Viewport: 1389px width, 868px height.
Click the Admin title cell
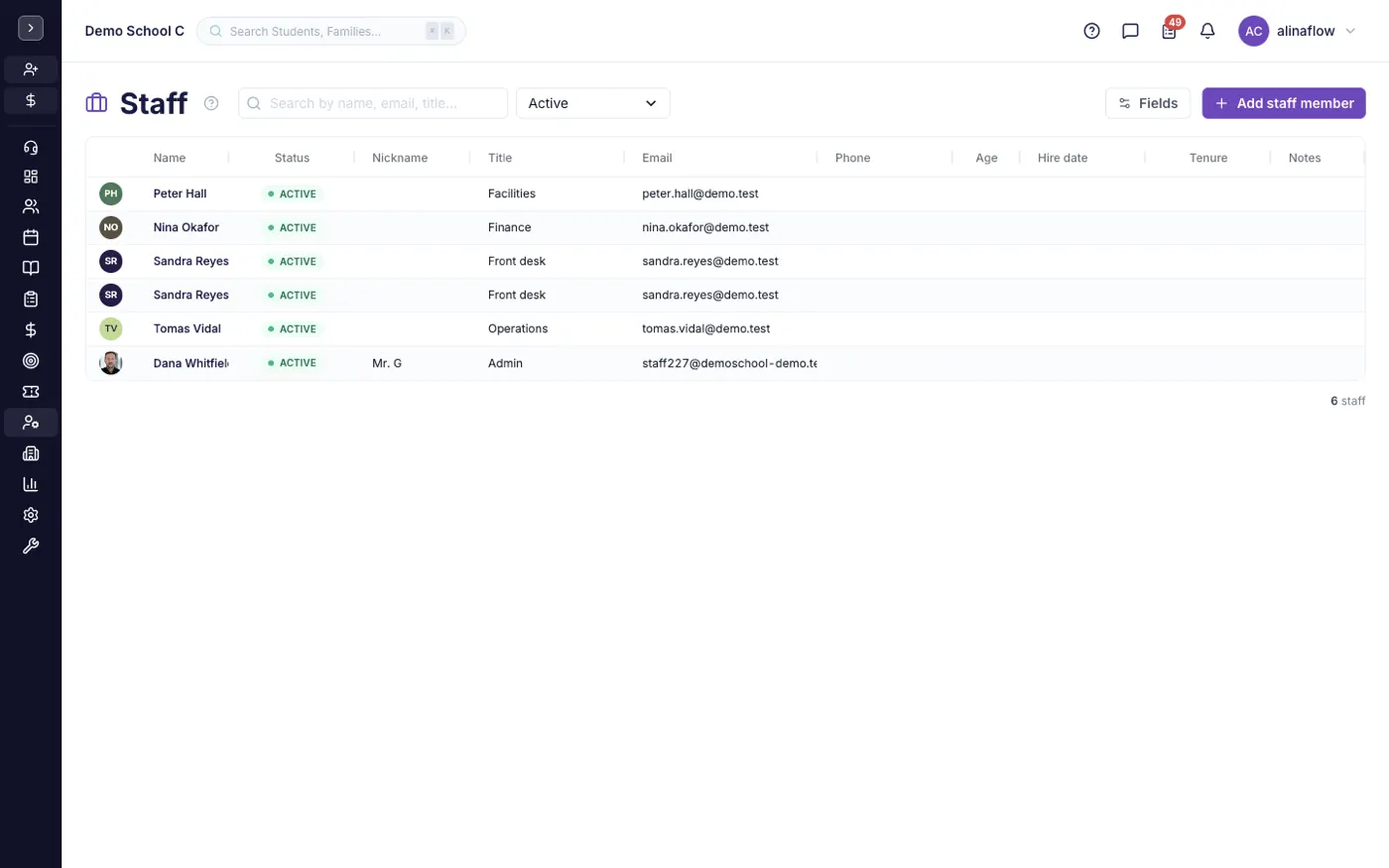click(505, 363)
